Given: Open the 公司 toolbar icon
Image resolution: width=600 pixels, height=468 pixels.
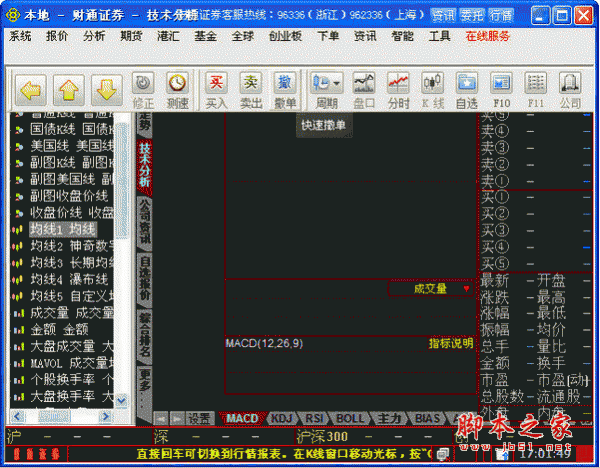Looking at the screenshot, I should coord(570,91).
